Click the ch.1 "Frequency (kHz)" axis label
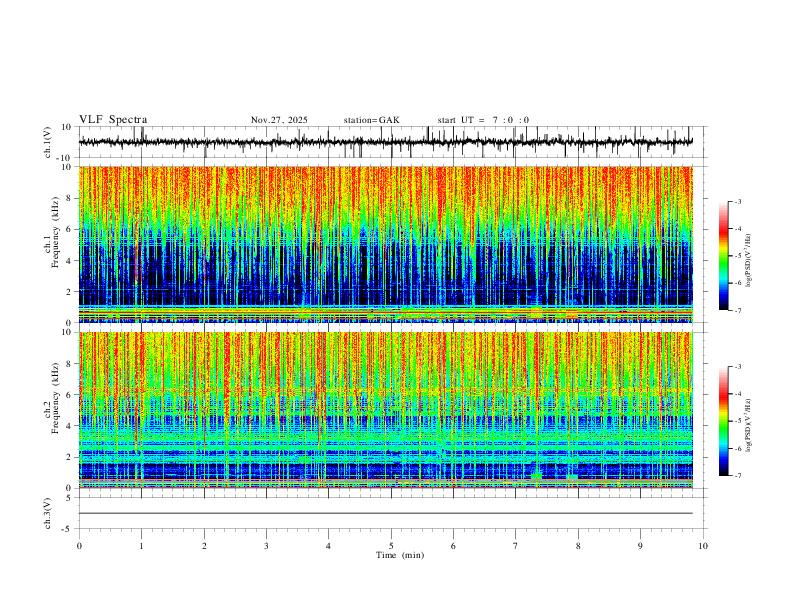This screenshot has width=792, height=612. coord(55,233)
